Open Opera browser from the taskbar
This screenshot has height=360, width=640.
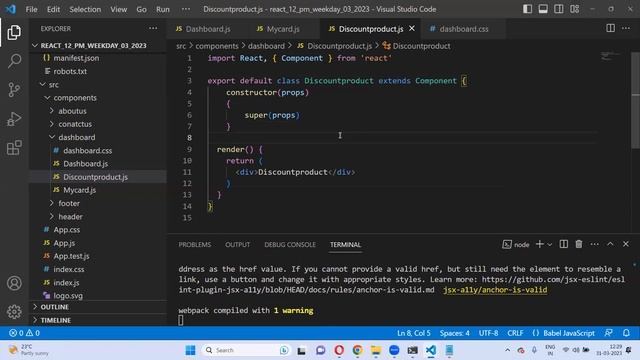(x=339, y=350)
